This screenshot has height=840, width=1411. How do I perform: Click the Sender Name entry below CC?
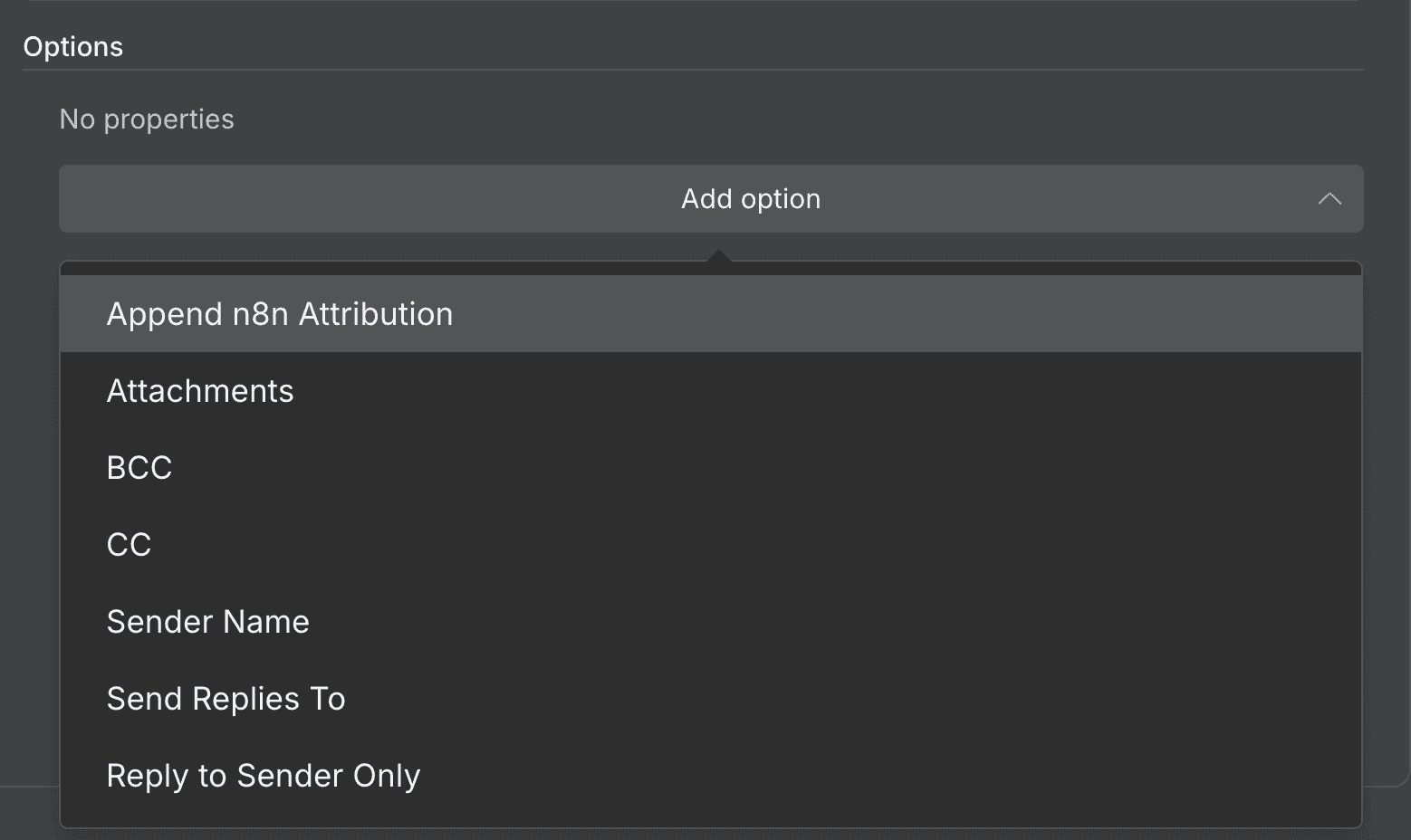[x=208, y=622]
